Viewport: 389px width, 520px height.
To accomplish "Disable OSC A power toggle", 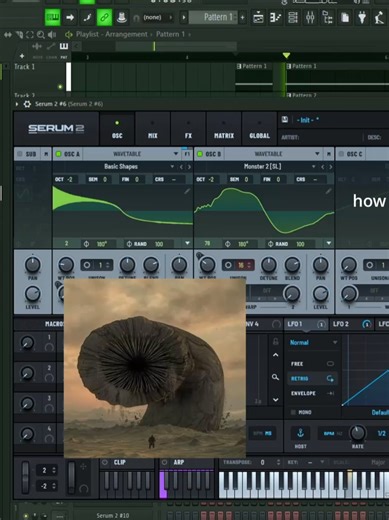I will click(x=58, y=154).
